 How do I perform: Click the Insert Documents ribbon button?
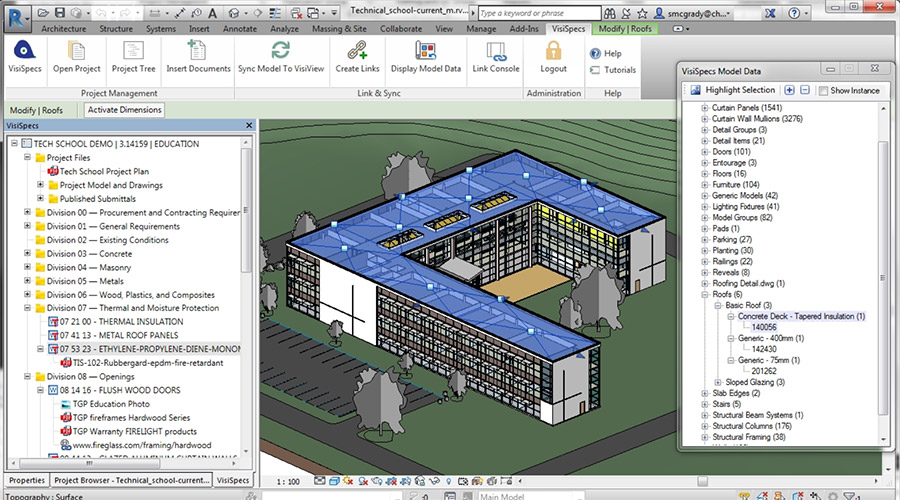coord(198,57)
